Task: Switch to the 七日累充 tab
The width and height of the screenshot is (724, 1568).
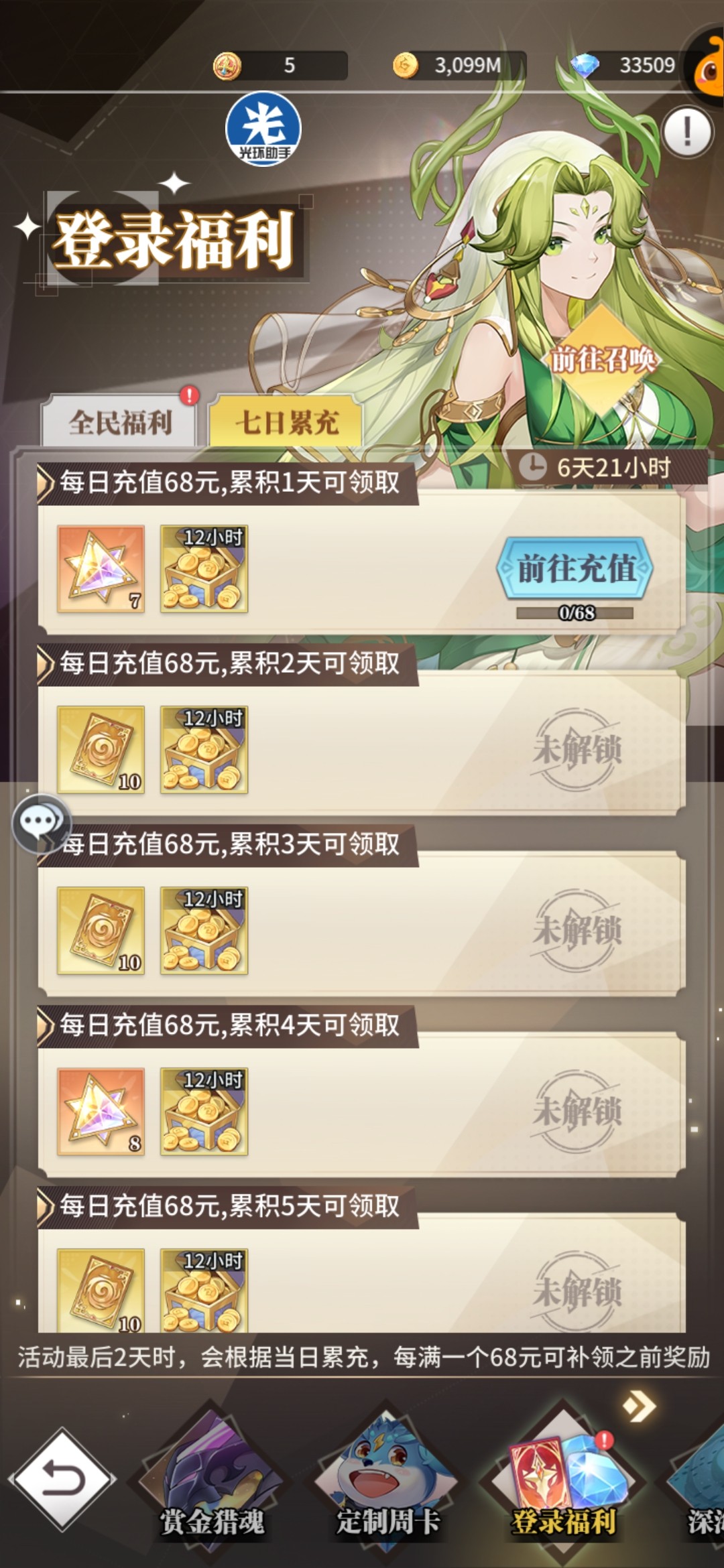Action: (x=286, y=422)
